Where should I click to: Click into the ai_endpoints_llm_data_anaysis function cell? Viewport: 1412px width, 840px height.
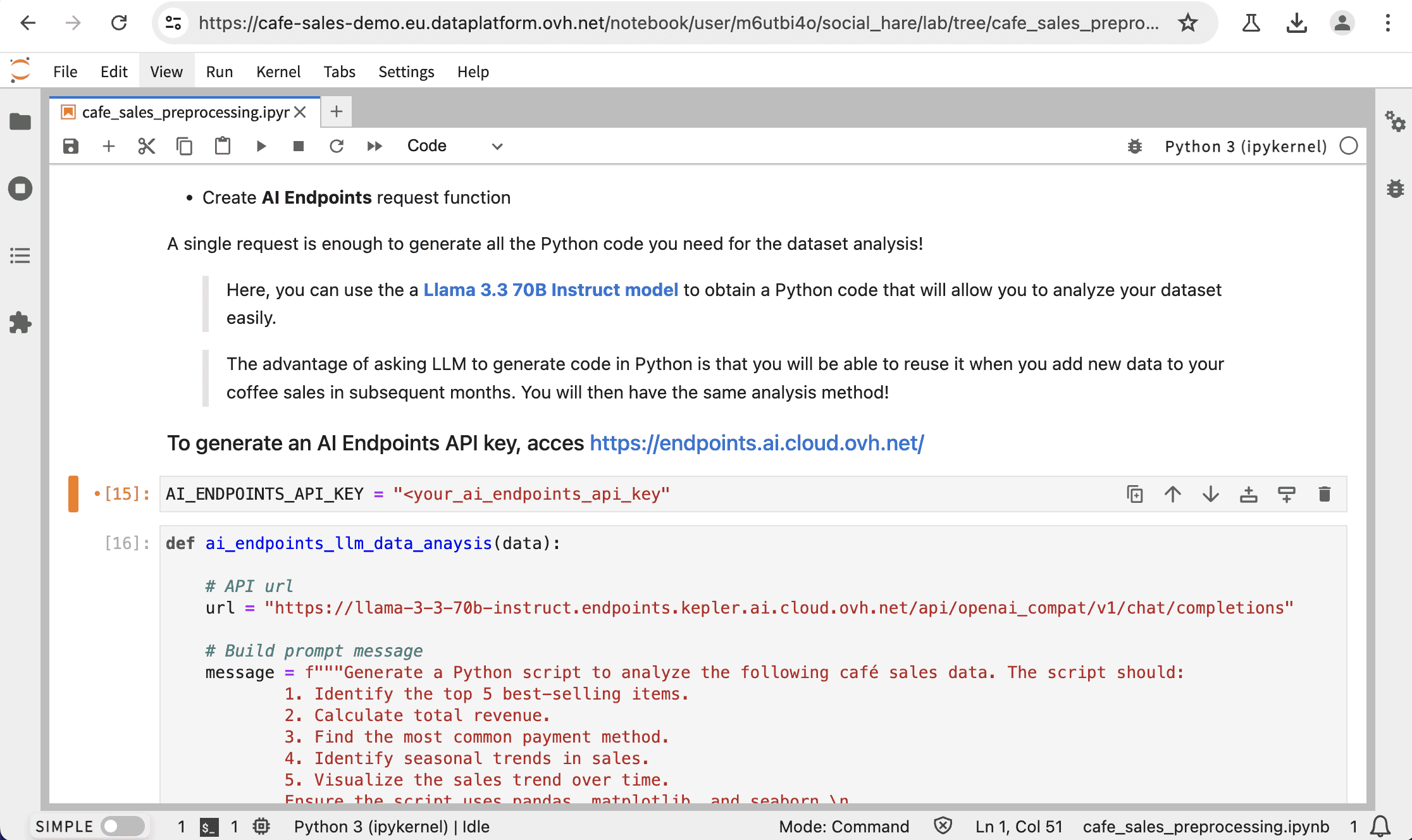click(753, 664)
